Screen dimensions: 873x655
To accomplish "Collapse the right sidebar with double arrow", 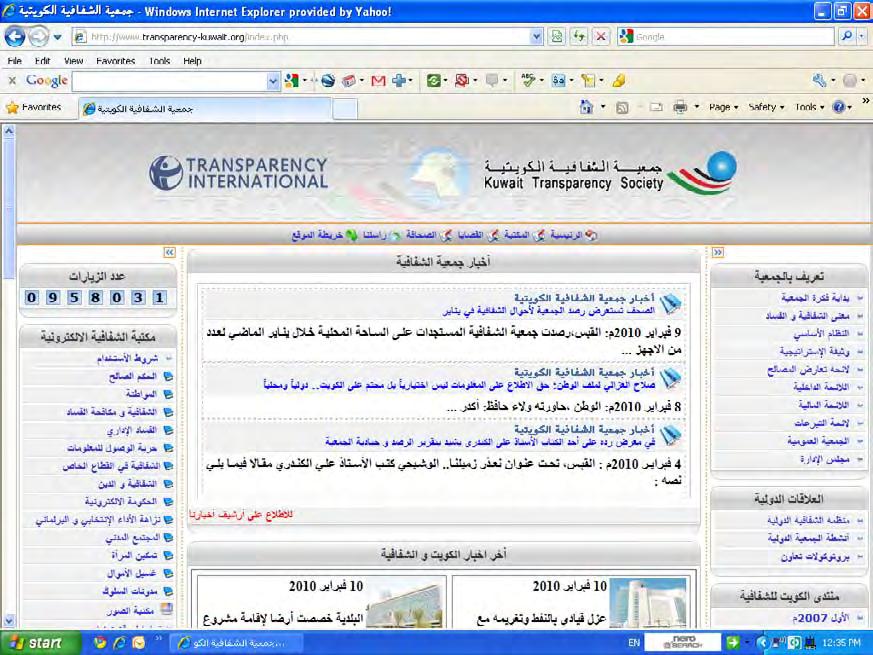I will tap(718, 252).
